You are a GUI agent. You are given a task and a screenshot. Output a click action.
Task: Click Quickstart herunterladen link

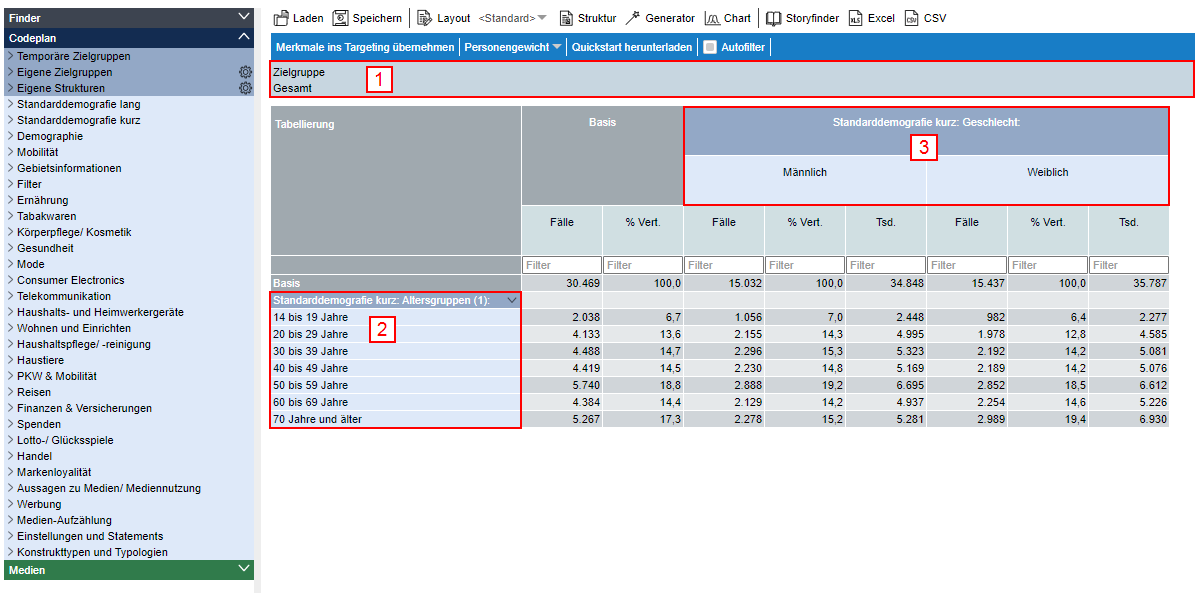point(631,47)
